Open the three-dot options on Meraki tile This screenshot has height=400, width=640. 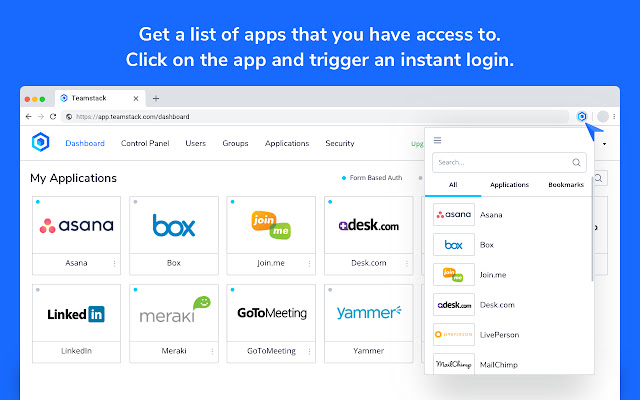pos(212,351)
